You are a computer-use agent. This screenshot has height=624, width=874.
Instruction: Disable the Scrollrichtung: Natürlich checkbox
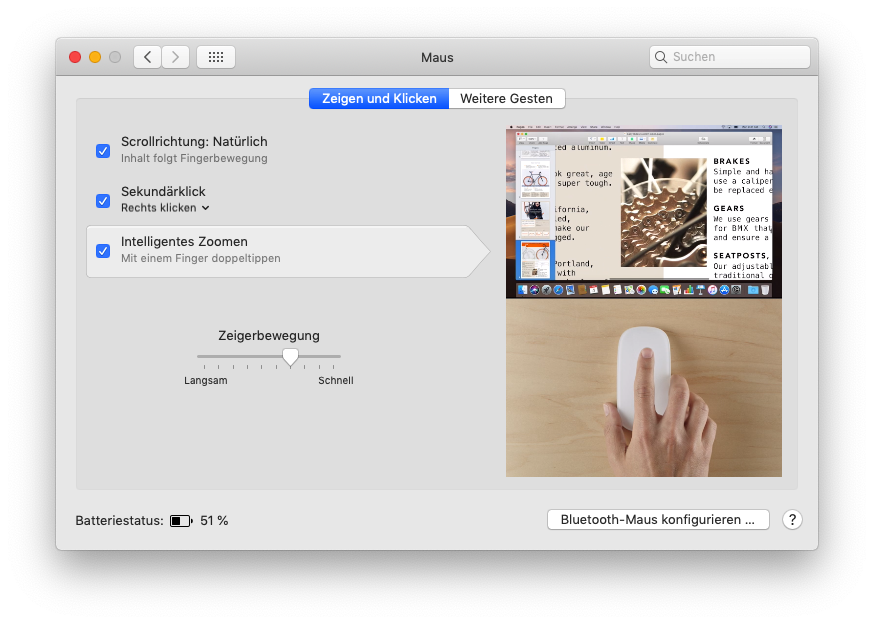tap(103, 151)
